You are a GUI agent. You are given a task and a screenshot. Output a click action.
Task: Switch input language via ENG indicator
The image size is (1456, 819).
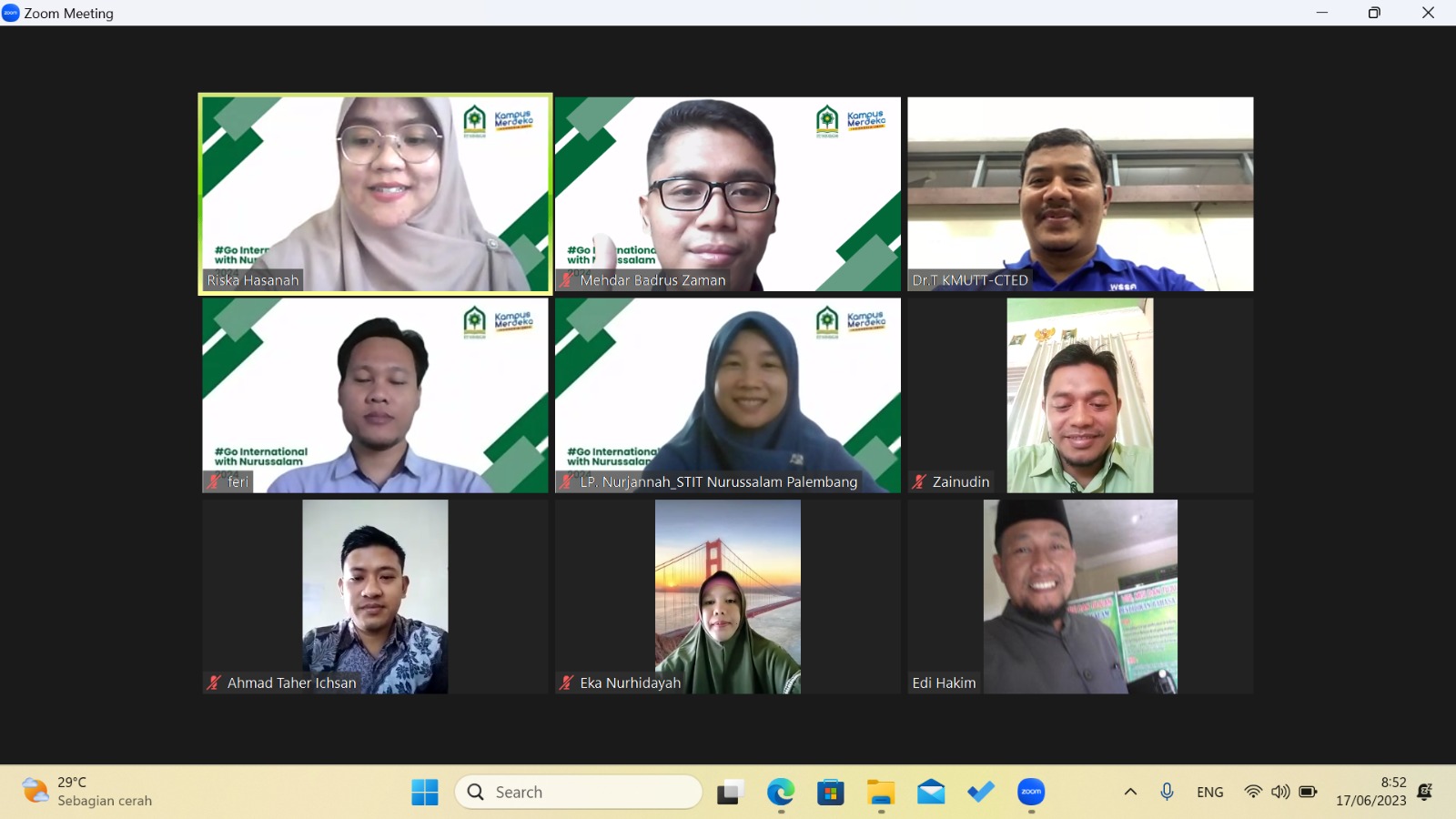tap(1209, 792)
